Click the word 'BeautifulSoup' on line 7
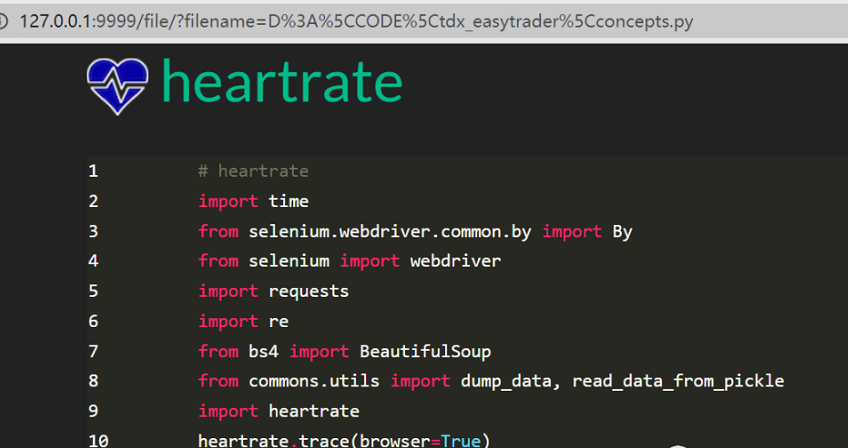Screen dimensions: 848x448 click(x=425, y=352)
